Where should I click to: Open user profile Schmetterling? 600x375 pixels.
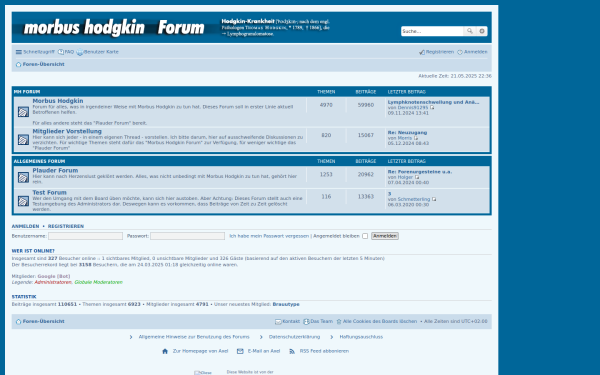pyautogui.click(x=414, y=199)
